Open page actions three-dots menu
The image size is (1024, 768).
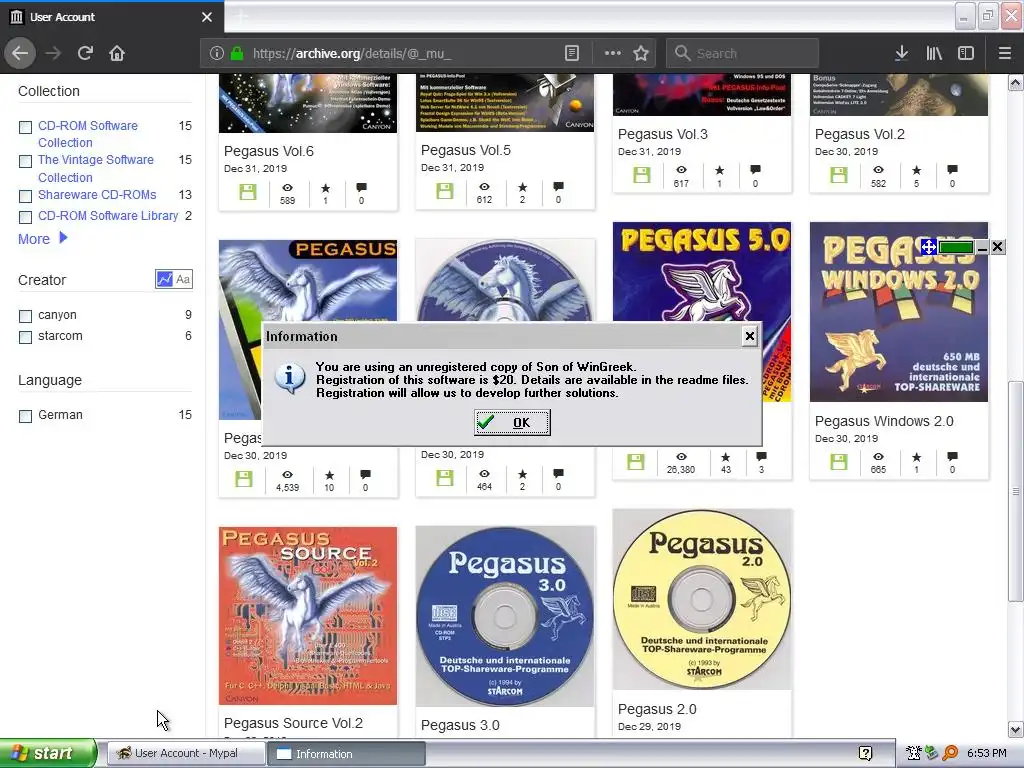pos(613,54)
